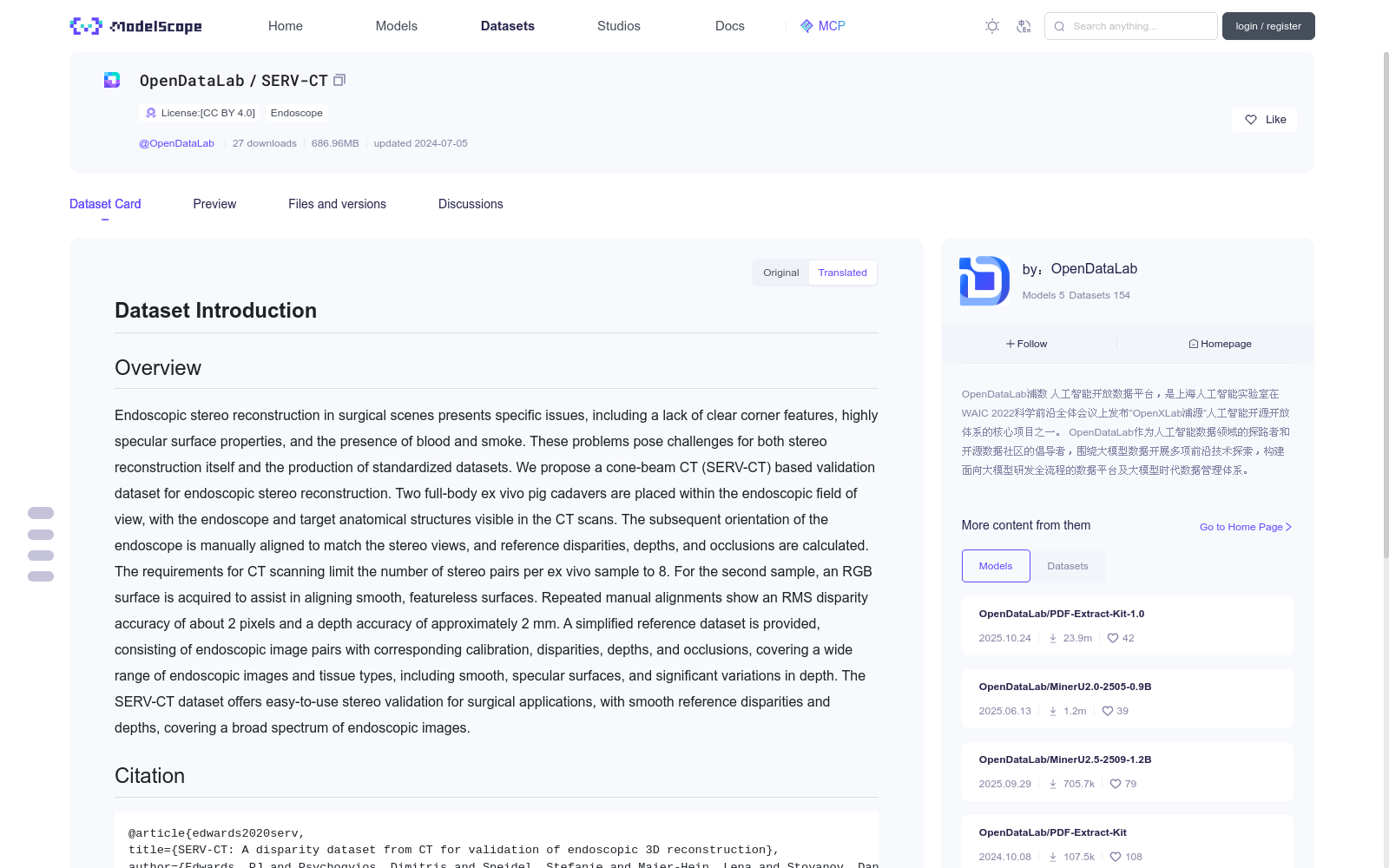Screen dimensions: 1389x868
Task: Click the Dataset Introduction heading
Action: [215, 311]
